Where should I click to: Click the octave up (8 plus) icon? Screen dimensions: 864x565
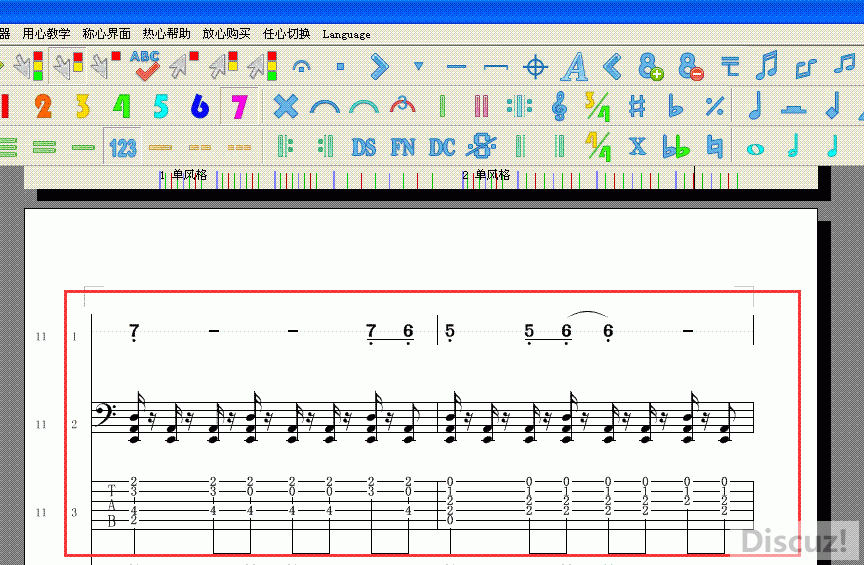click(x=651, y=67)
